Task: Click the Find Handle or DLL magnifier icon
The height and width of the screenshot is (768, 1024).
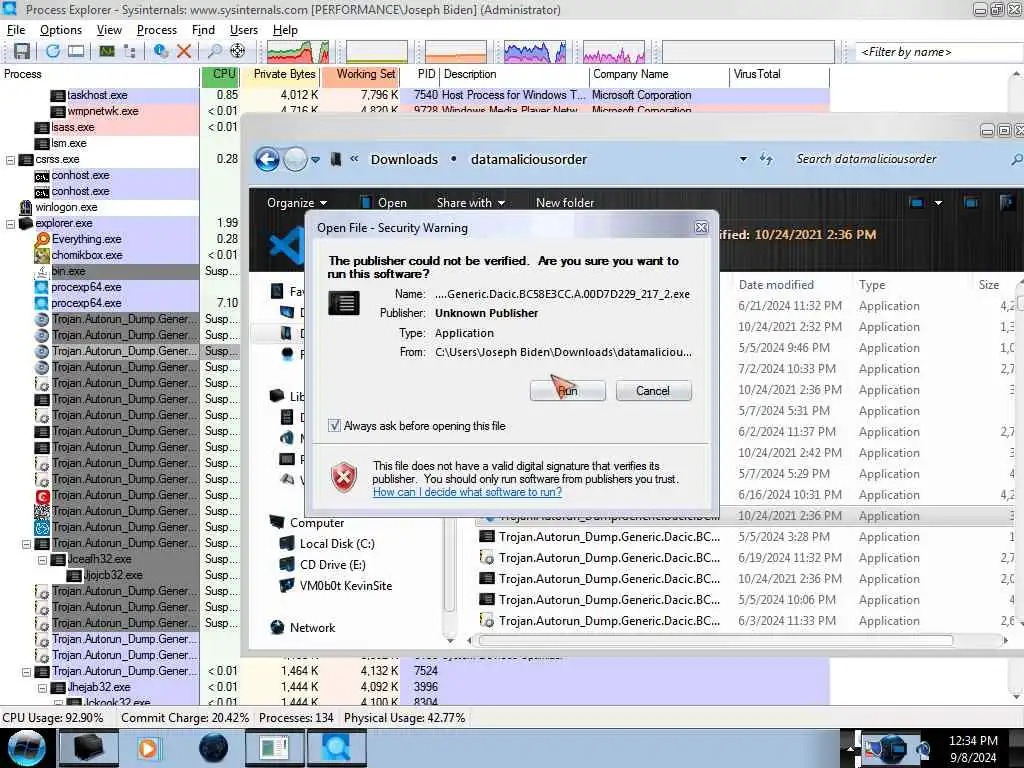Action: 214,51
